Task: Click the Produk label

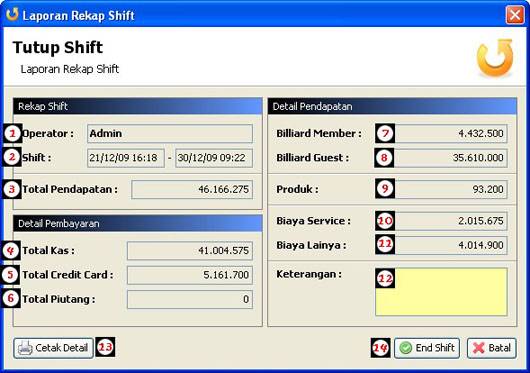Action: tap(297, 189)
